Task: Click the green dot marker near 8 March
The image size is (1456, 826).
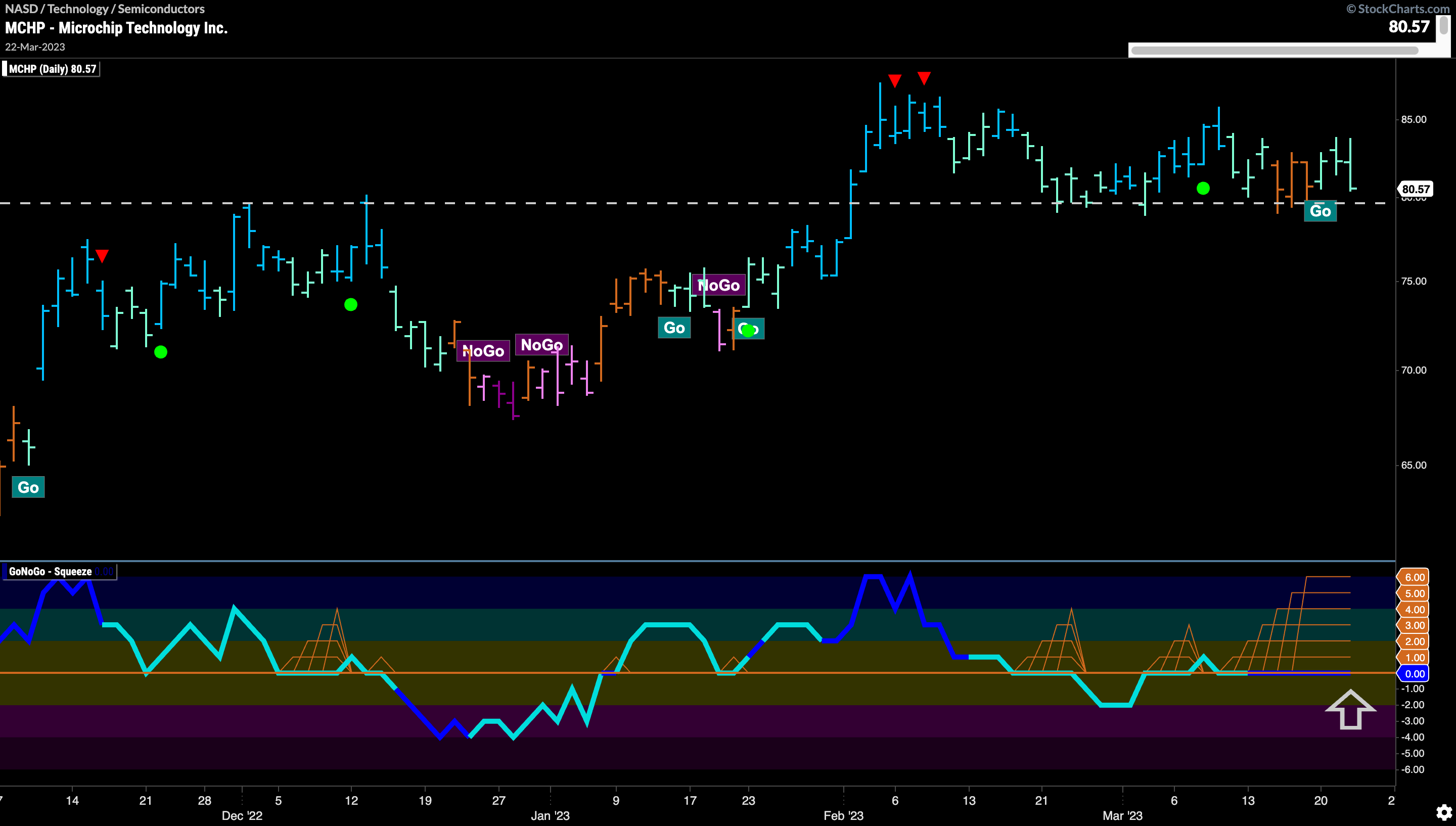Action: coord(1203,189)
